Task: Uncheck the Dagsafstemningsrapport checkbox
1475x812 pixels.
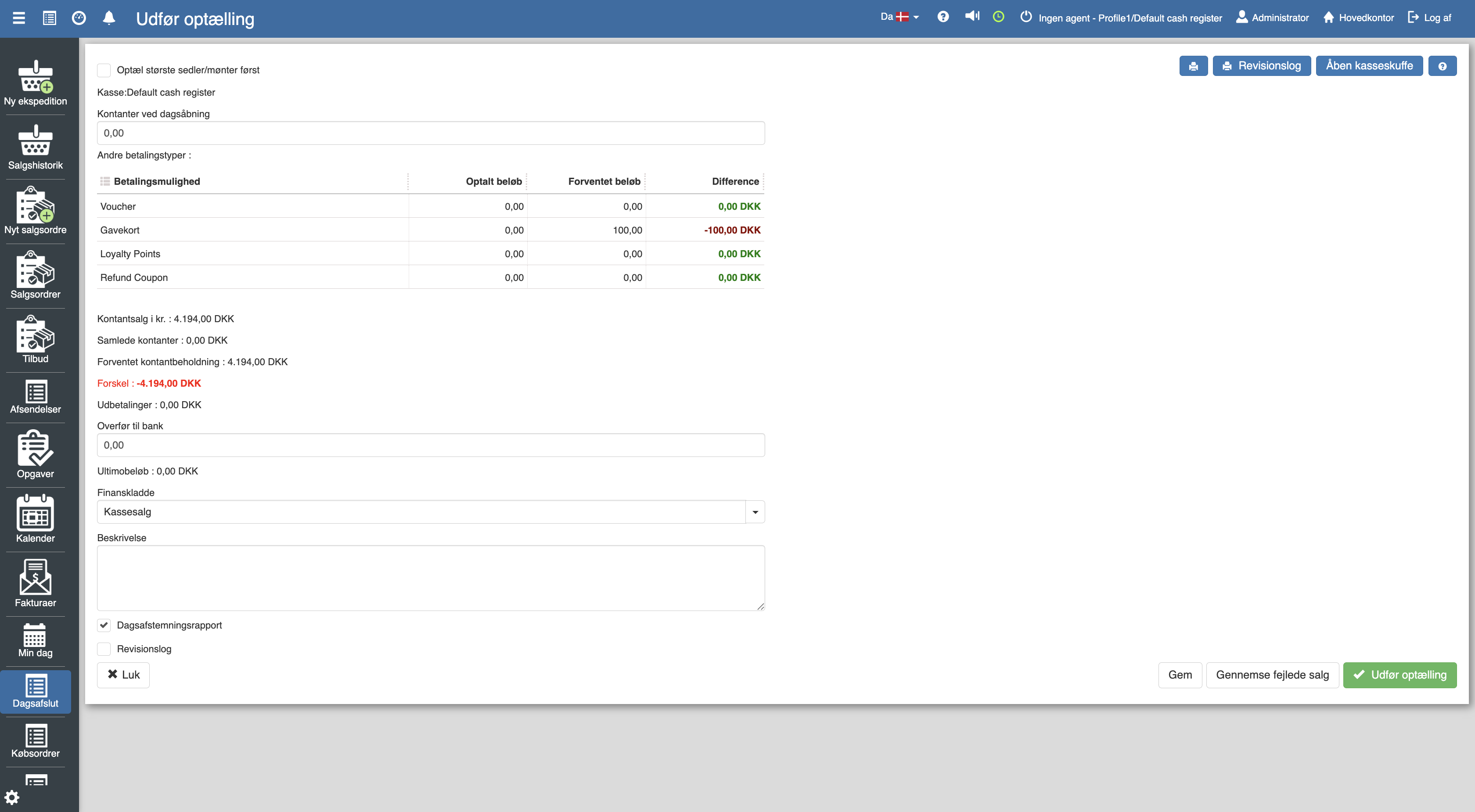Action: tap(104, 625)
